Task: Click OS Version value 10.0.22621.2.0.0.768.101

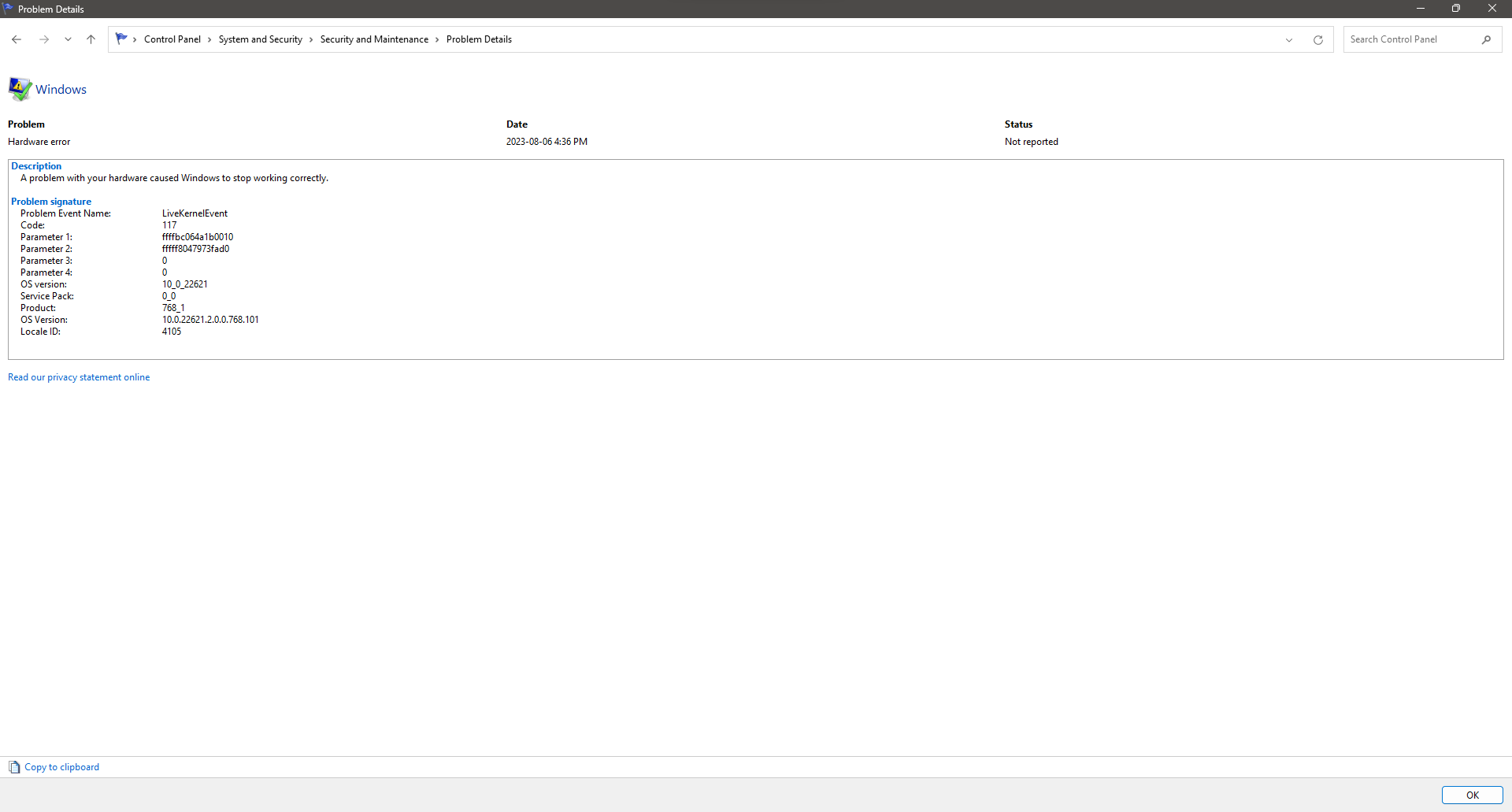Action: (210, 320)
